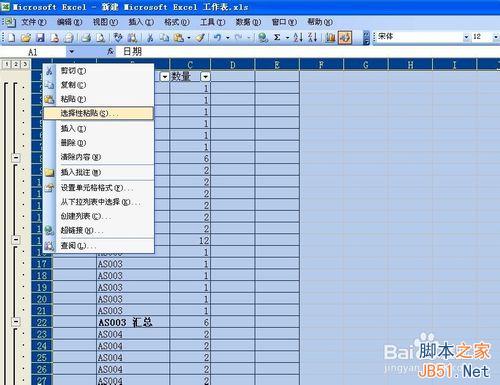Open the 窗口 menu
Image resolution: width=500 pixels, height=385 pixels.
point(284,22)
